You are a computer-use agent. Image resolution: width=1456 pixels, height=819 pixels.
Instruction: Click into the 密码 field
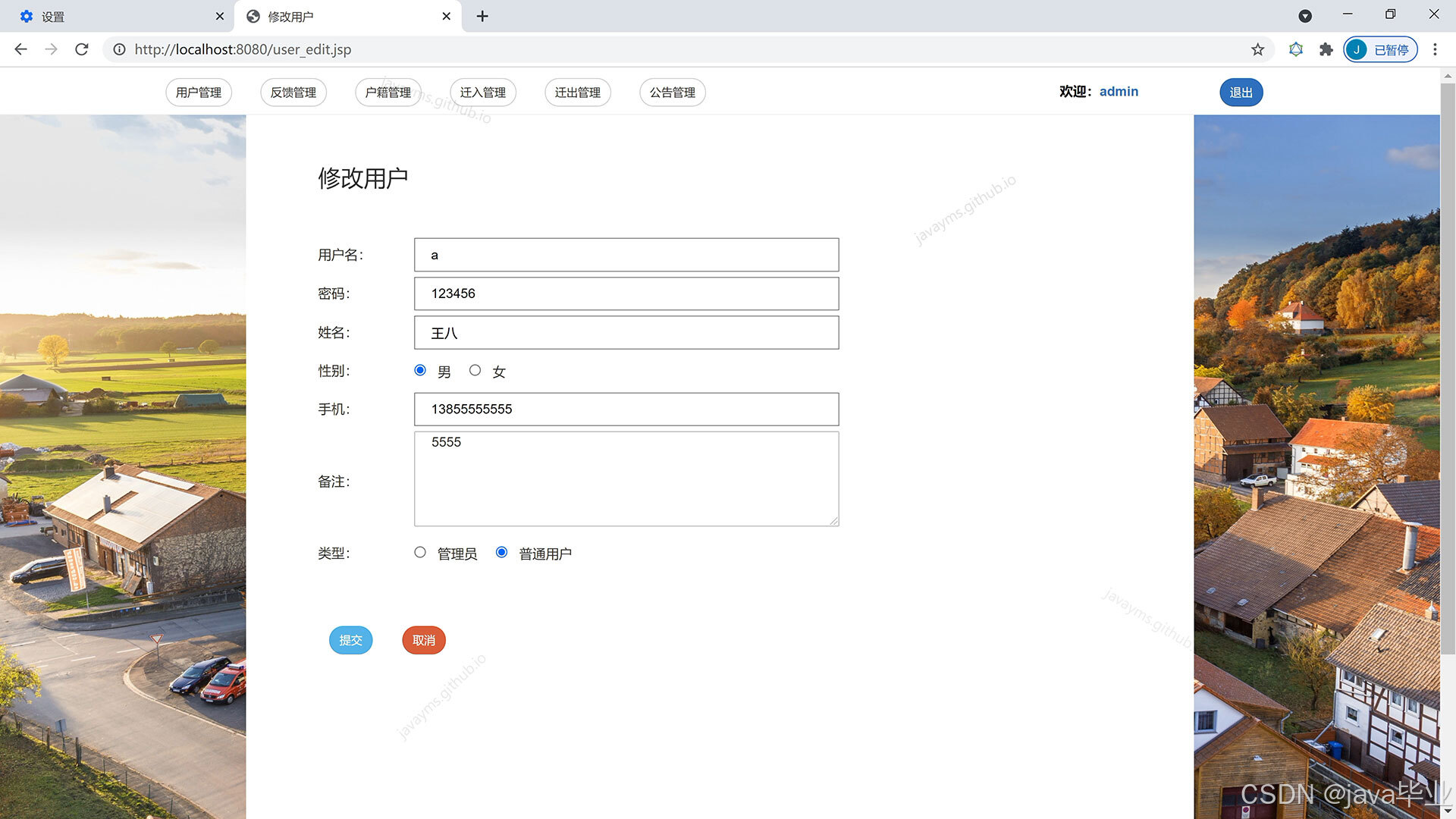(626, 293)
